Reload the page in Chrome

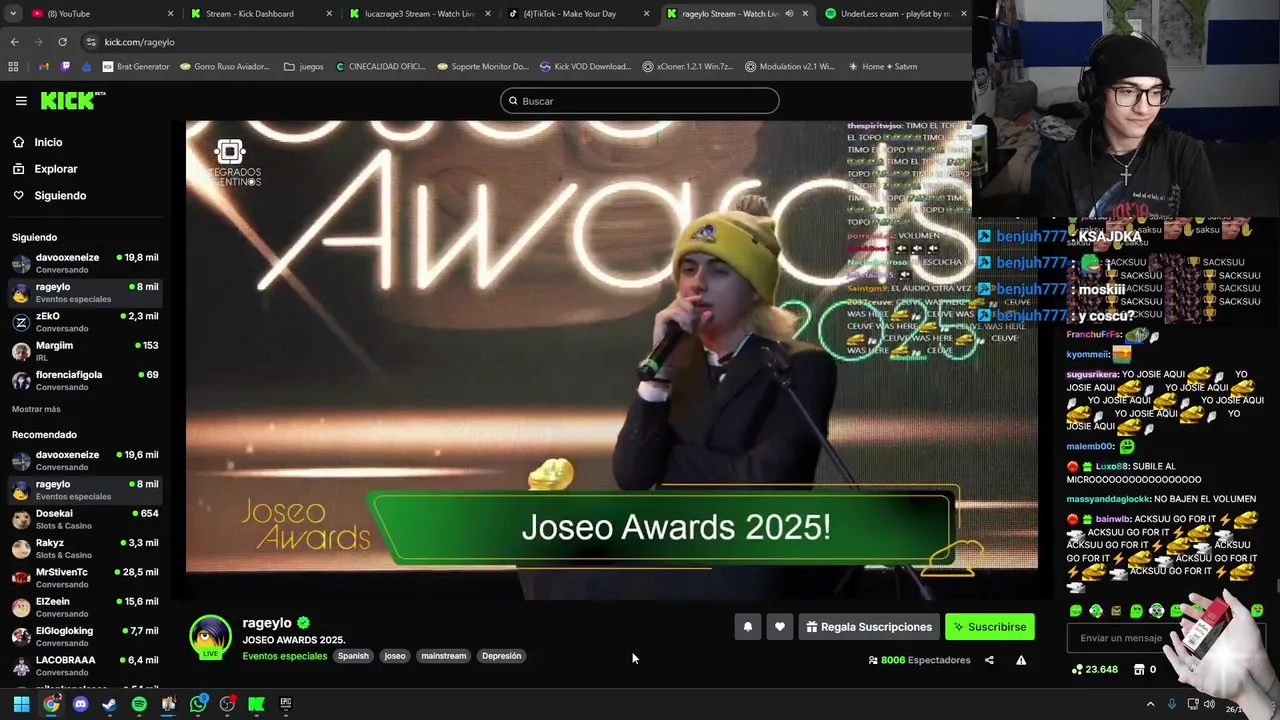(62, 42)
